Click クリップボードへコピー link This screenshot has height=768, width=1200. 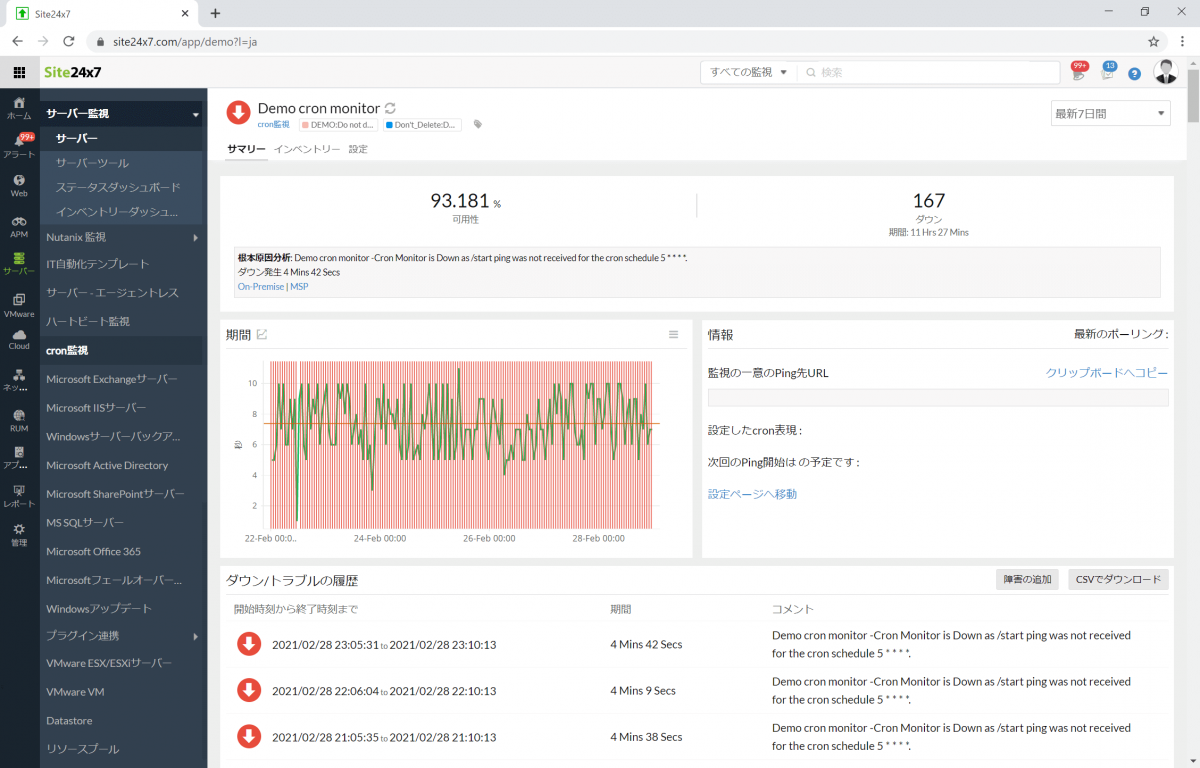(1107, 373)
